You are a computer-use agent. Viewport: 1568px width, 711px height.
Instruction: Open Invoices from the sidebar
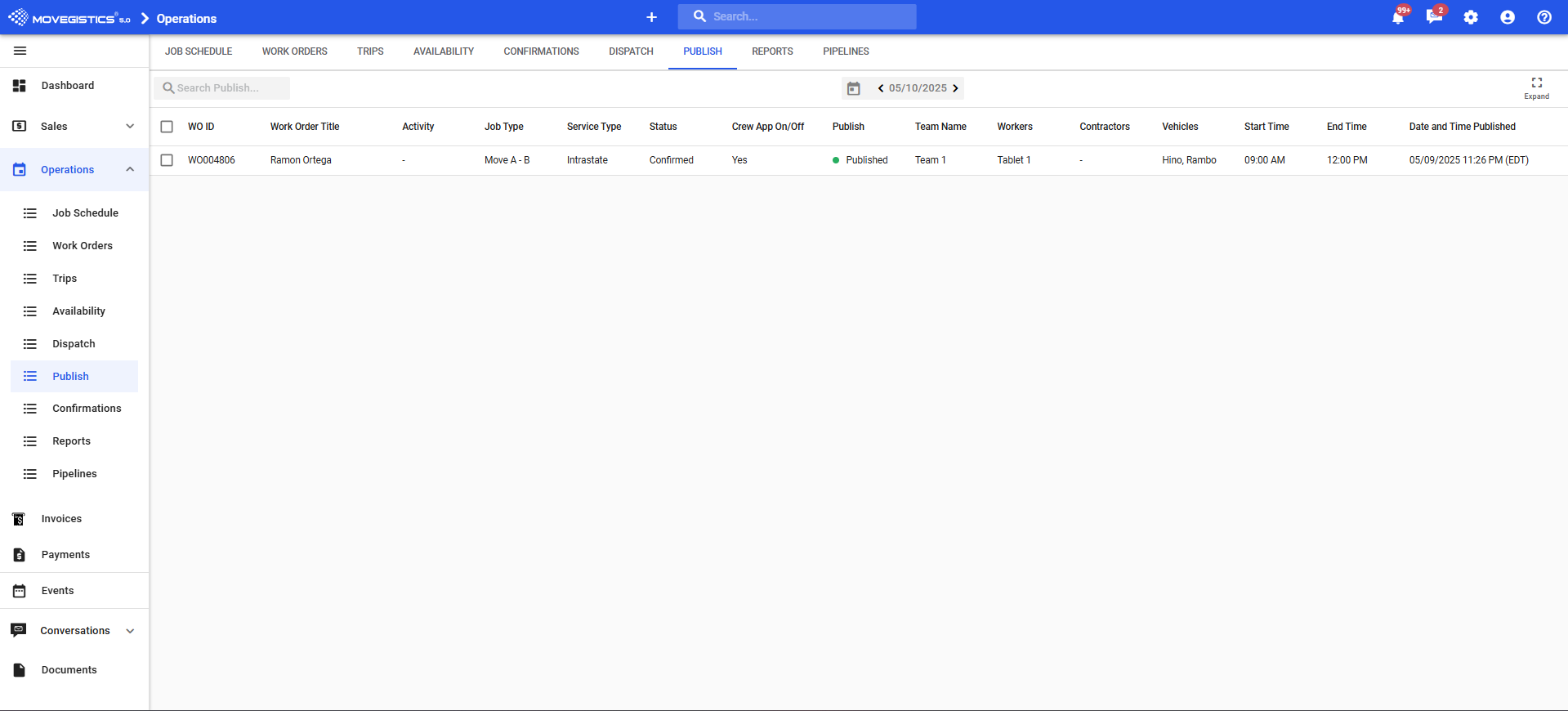click(61, 519)
